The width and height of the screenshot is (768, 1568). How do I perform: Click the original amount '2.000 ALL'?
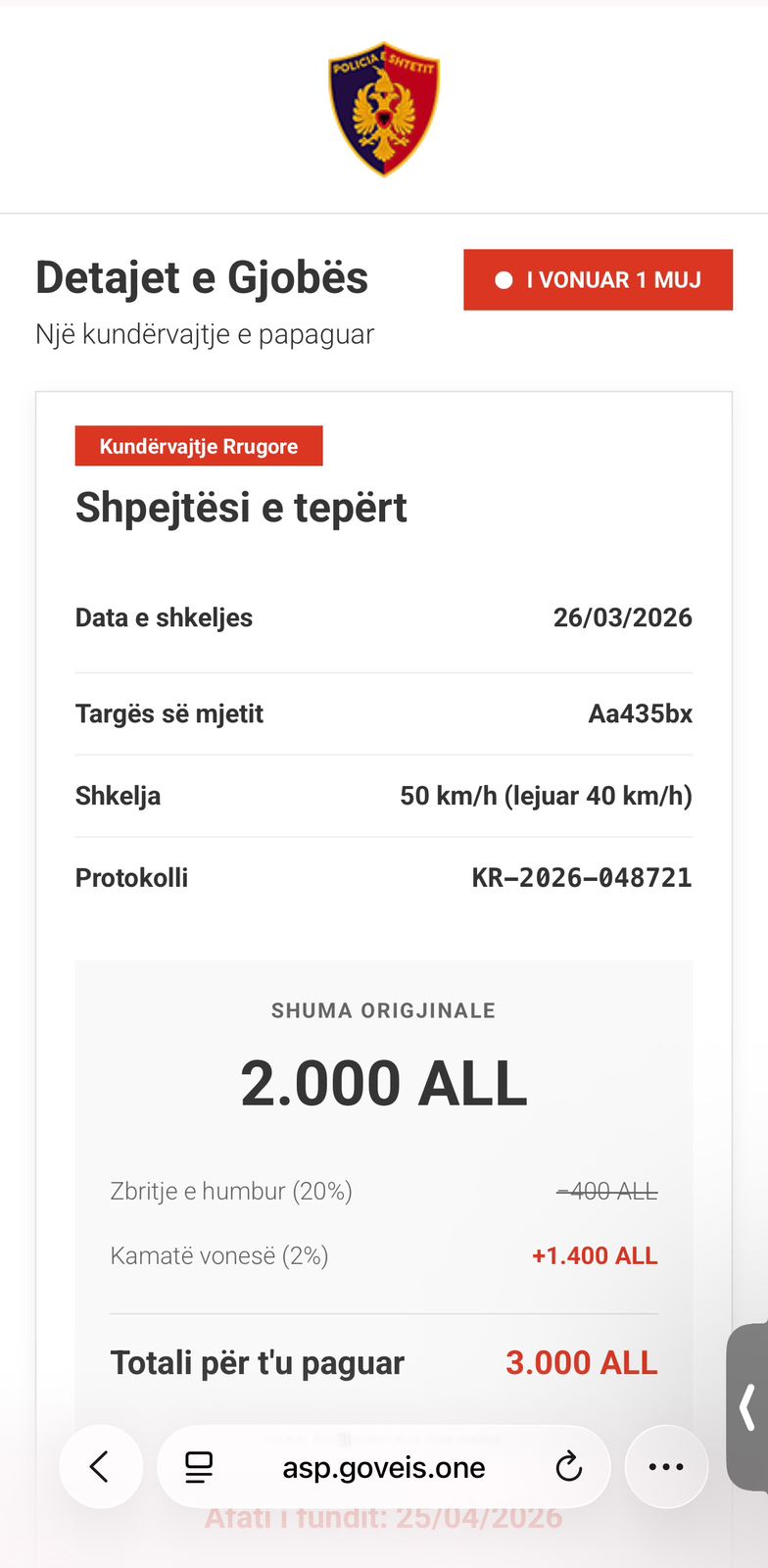384,1083
